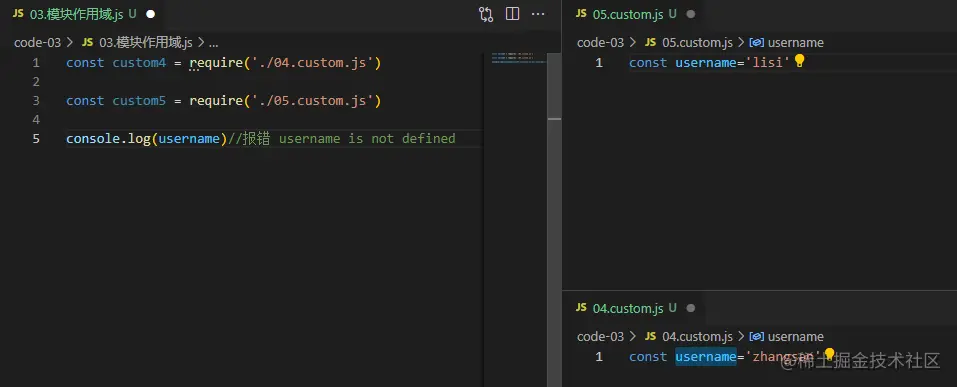Viewport: 957px width, 387px height.
Task: Click empty line 4 in left editor
Action: click(275, 120)
